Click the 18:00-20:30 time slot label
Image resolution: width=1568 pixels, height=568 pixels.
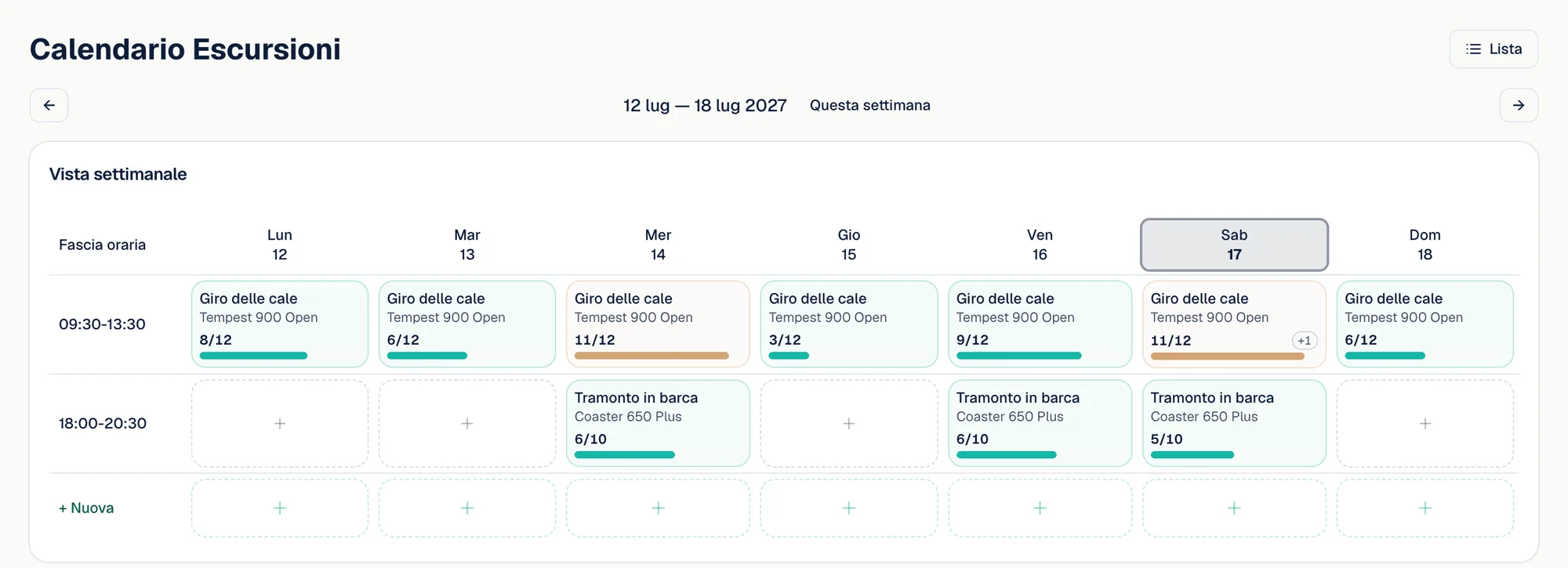[102, 423]
